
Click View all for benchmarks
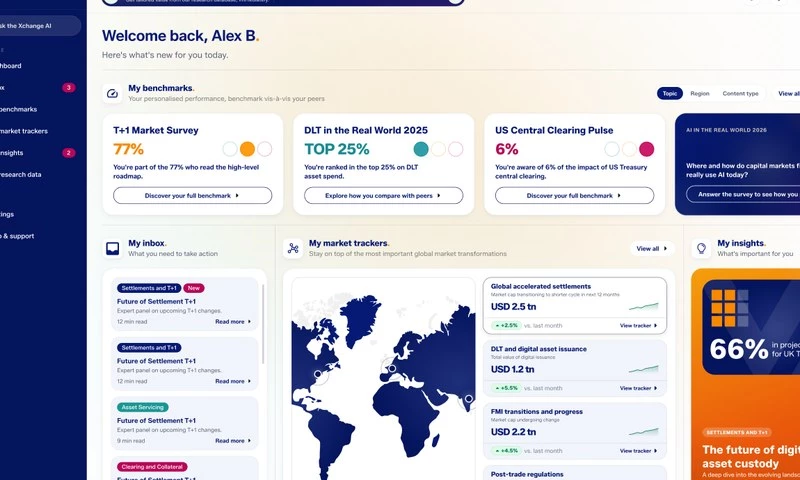[x=788, y=93]
